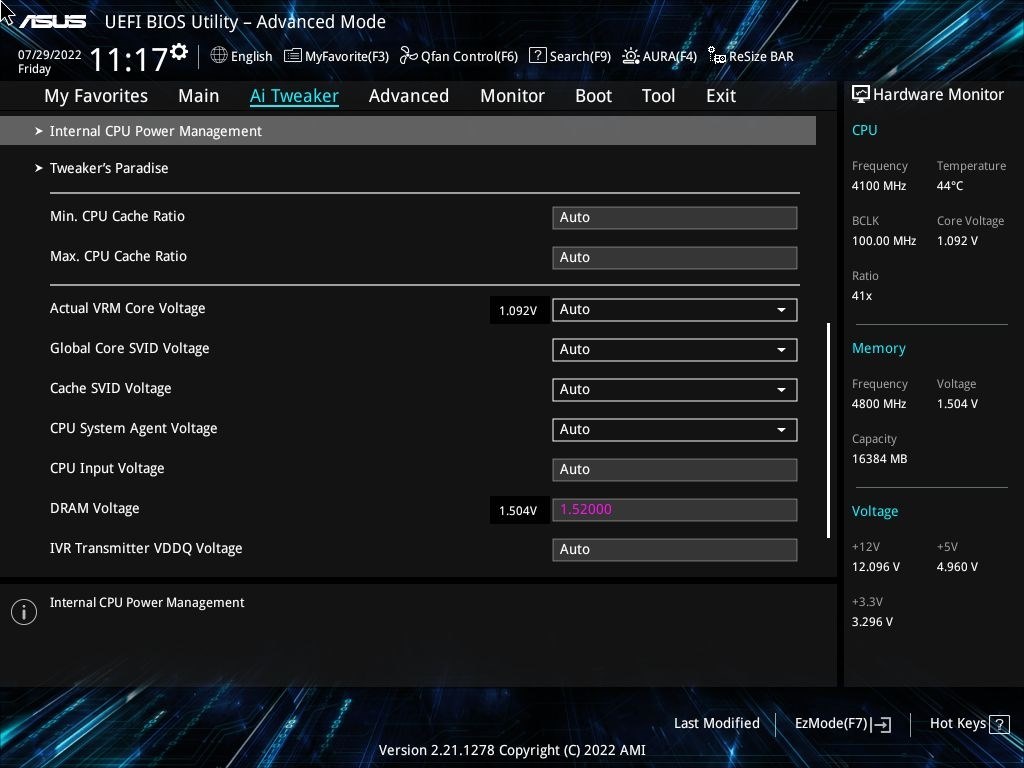This screenshot has height=768, width=1024.
Task: Click the DRAM Voltage label
Action: (x=95, y=508)
